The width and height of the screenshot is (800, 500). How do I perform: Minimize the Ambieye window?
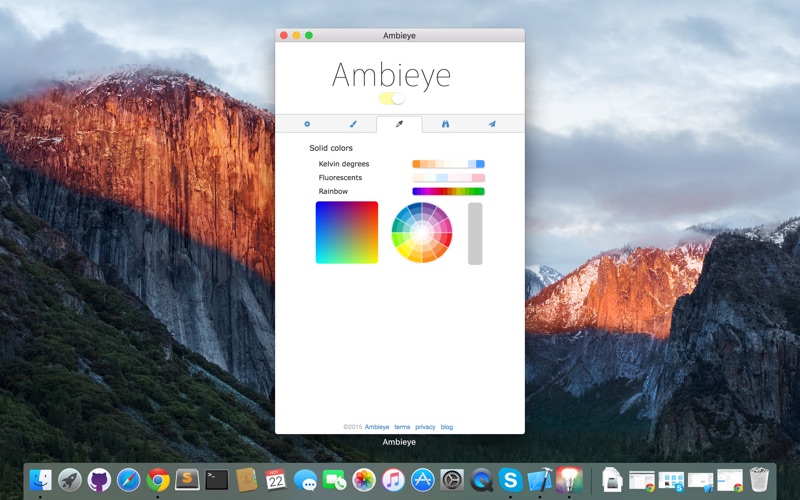click(296, 35)
